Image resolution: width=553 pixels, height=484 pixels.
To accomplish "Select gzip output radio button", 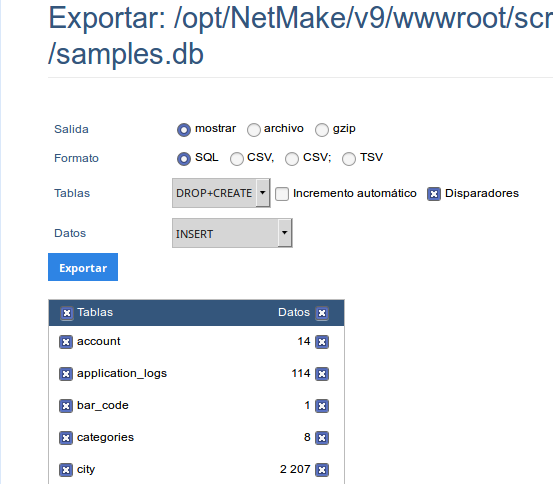I will tap(322, 130).
